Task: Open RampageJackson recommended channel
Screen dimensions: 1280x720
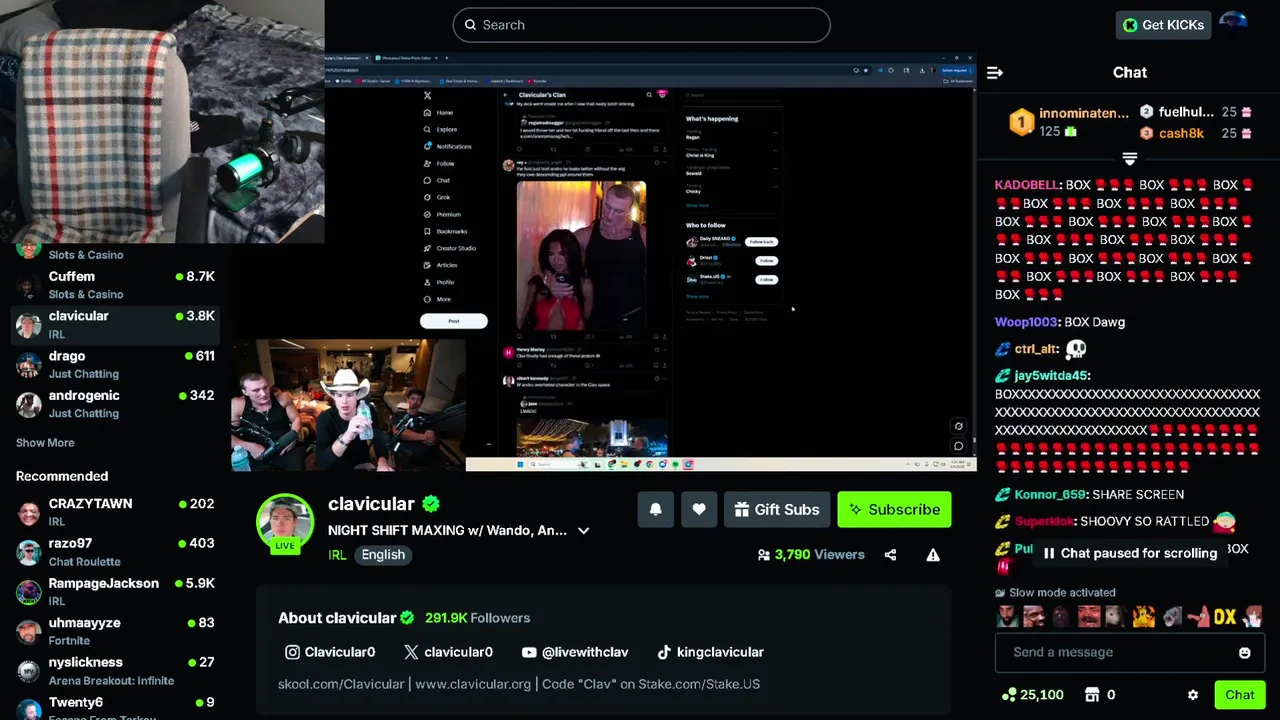Action: tap(116, 591)
